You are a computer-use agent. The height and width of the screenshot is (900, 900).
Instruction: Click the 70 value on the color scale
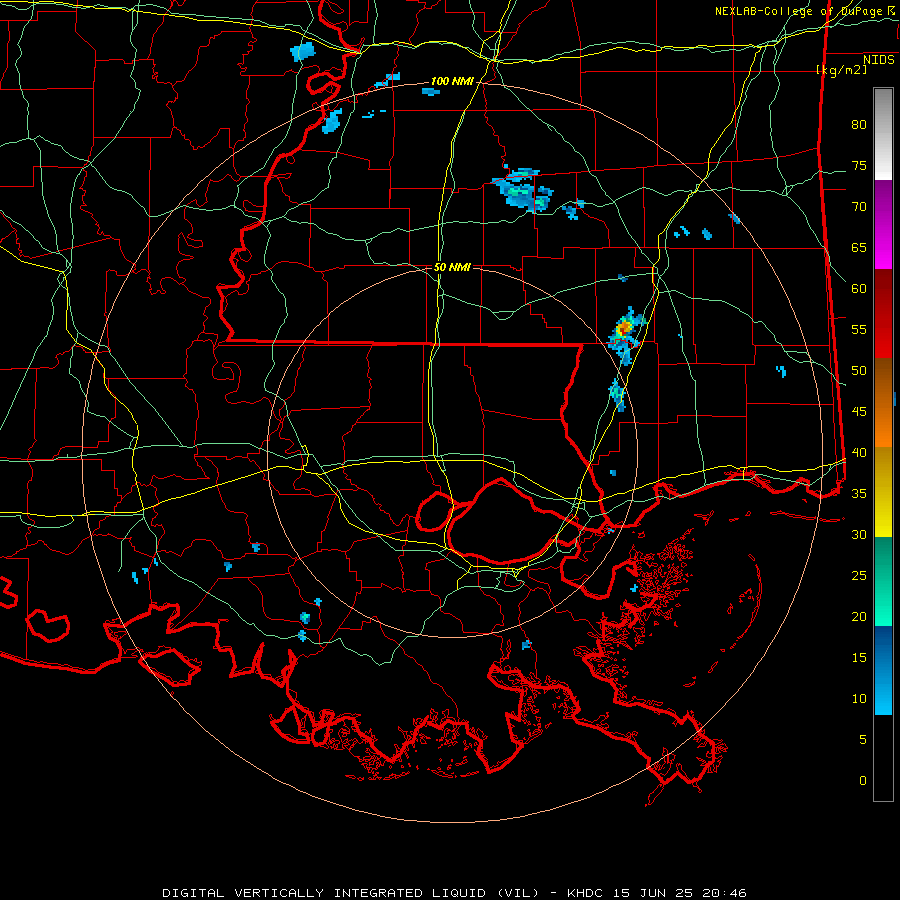(859, 207)
